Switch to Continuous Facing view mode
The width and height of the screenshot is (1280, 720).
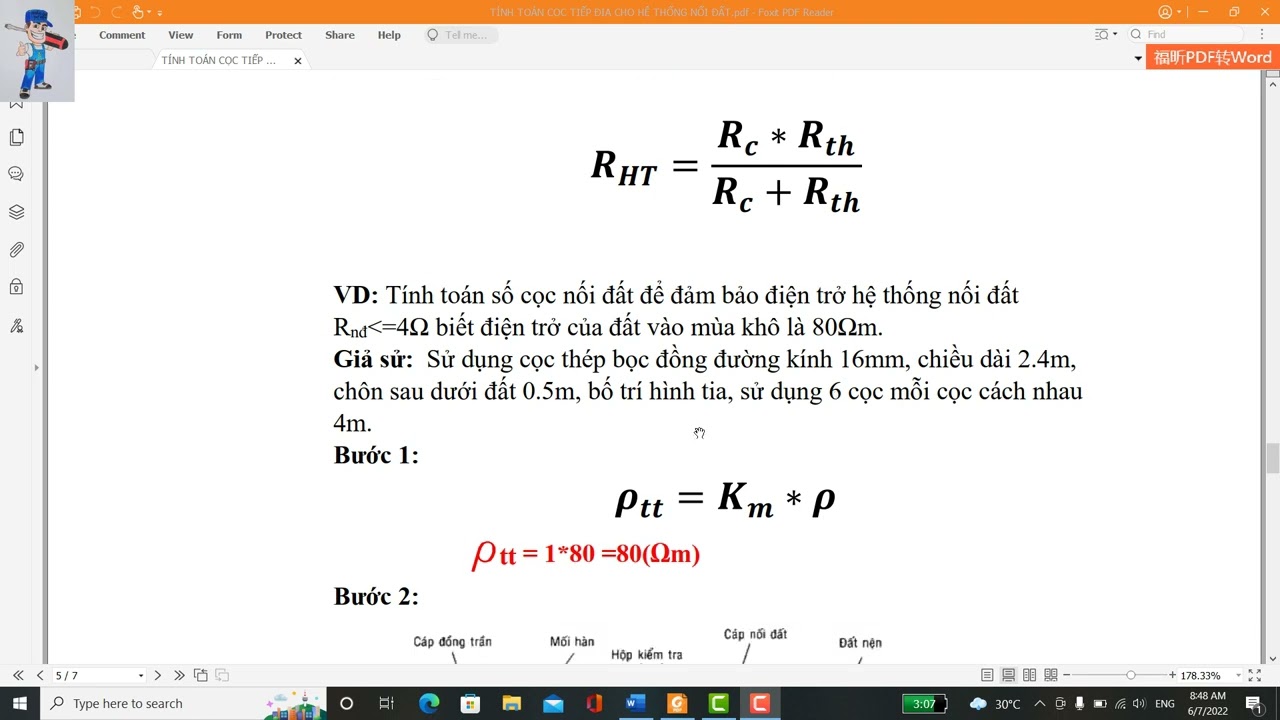coord(1050,675)
